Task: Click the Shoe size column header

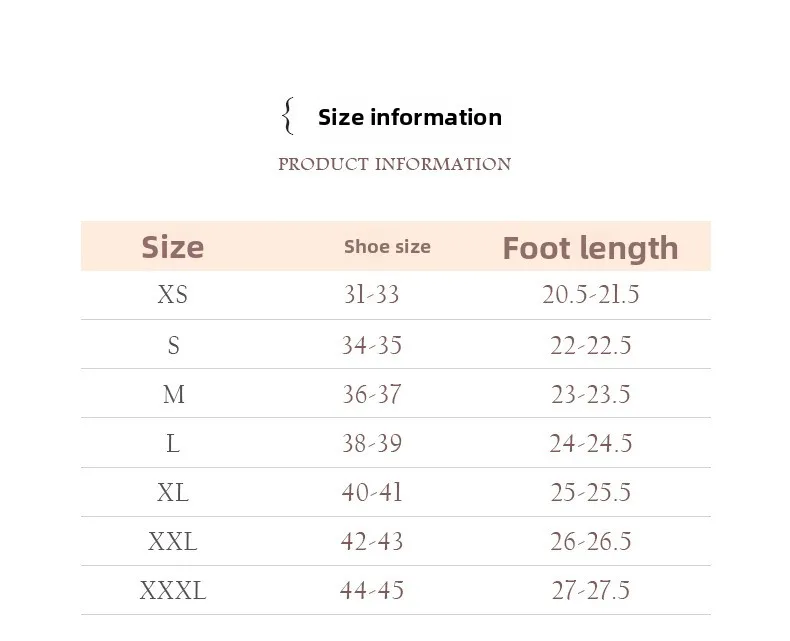Action: tap(387, 247)
